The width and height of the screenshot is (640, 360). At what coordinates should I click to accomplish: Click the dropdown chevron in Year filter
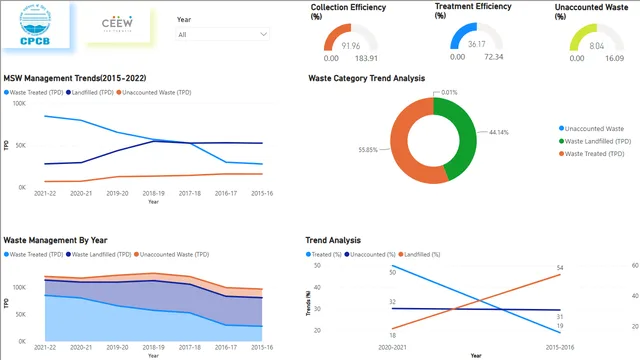coord(264,34)
